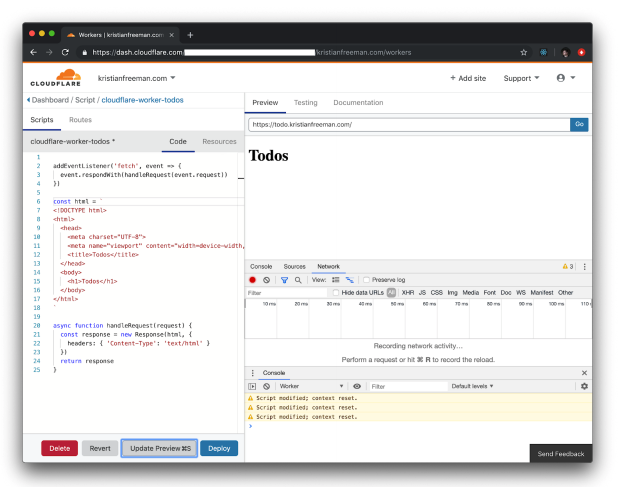Close the console drawer
Image resolution: width=618 pixels, height=487 pixels.
[584, 373]
